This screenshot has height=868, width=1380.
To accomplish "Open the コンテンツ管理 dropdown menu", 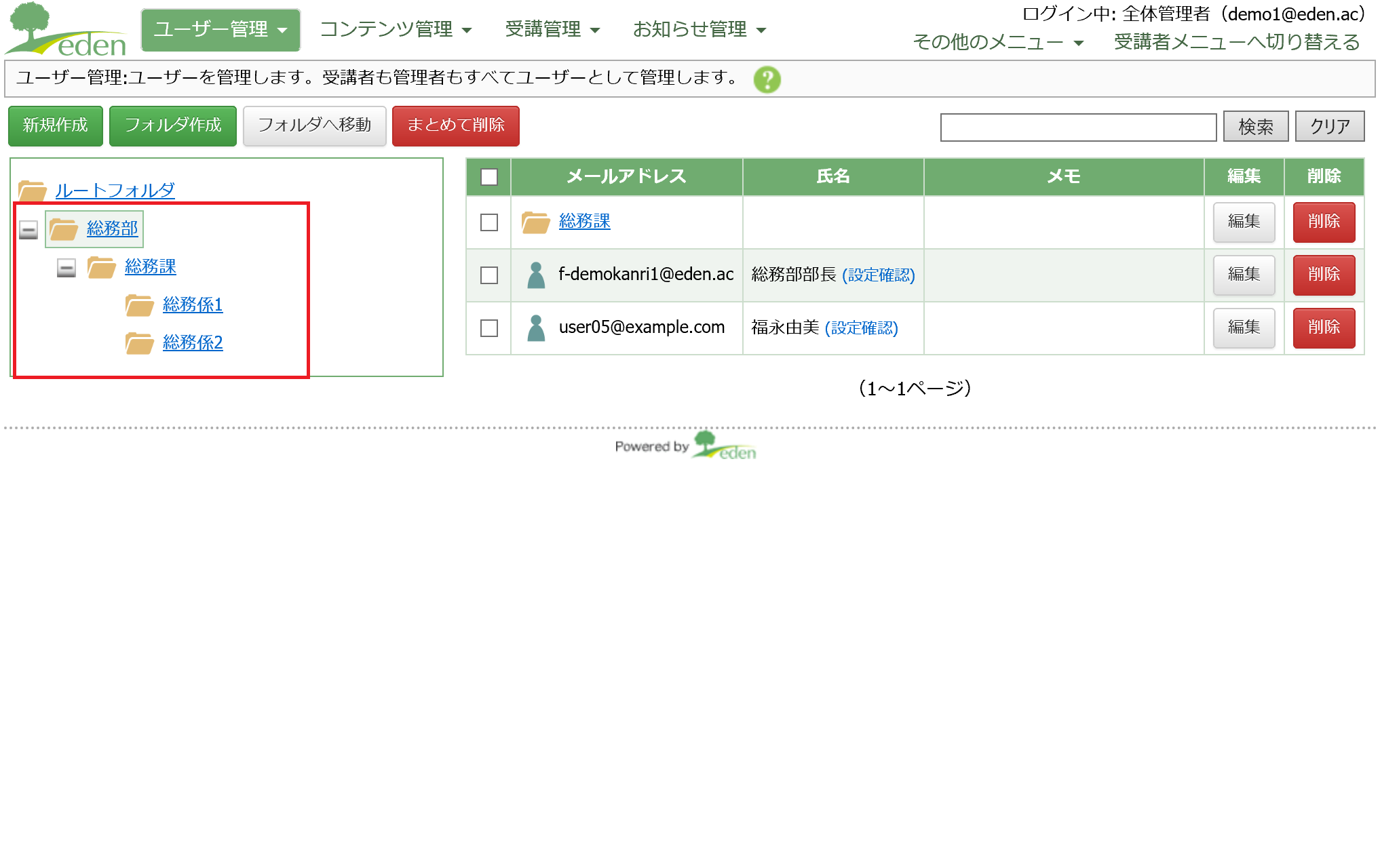I will tap(396, 30).
